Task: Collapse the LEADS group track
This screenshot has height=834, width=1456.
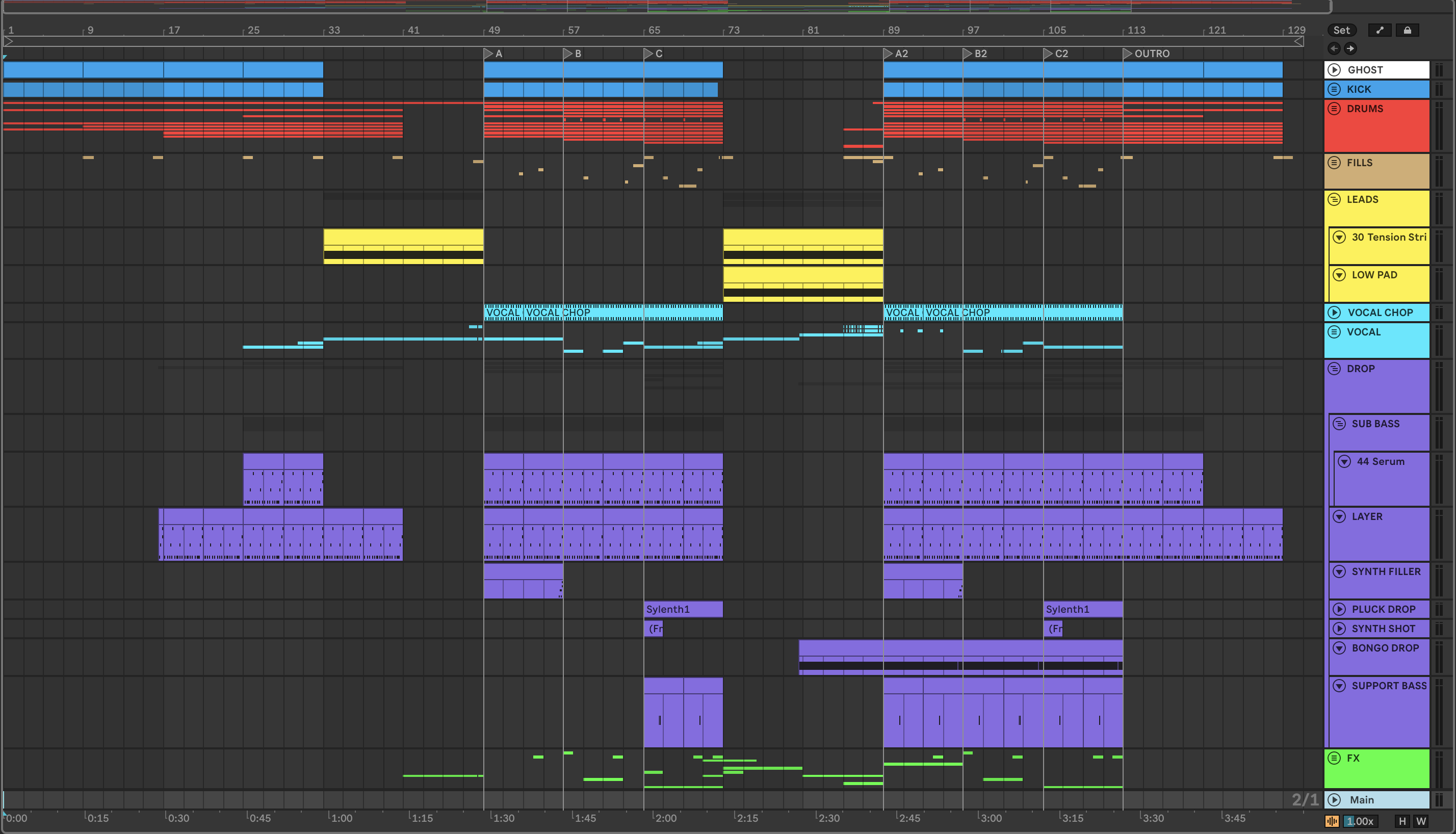Action: coord(1334,199)
